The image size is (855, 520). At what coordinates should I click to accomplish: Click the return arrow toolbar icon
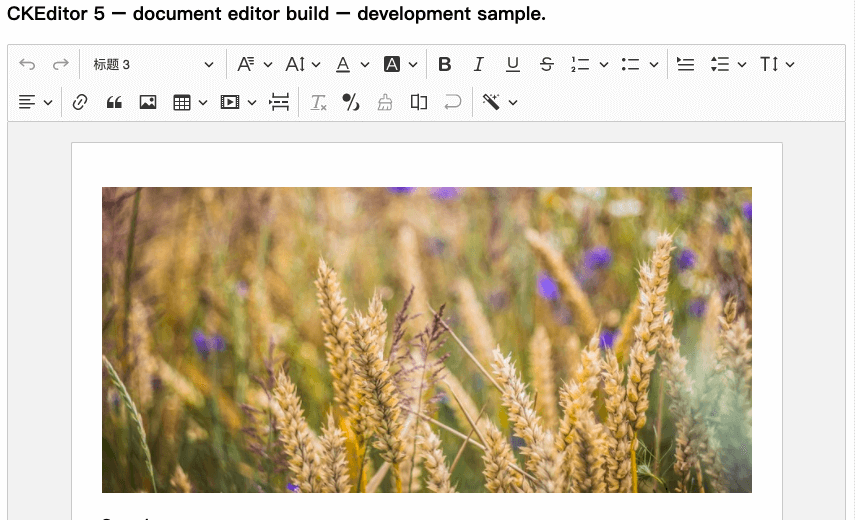pyautogui.click(x=452, y=102)
